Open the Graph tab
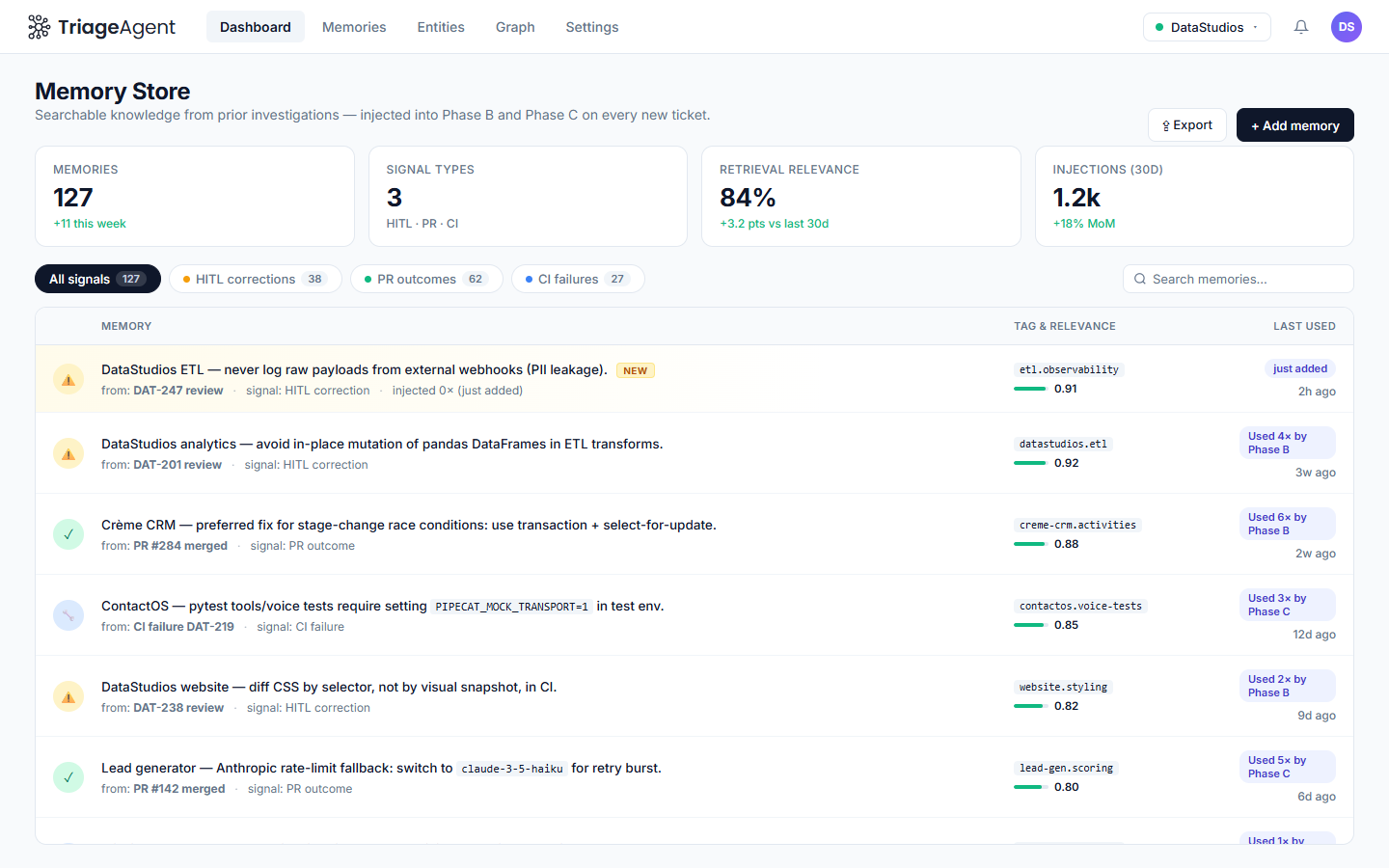The width and height of the screenshot is (1389, 868). (x=515, y=27)
